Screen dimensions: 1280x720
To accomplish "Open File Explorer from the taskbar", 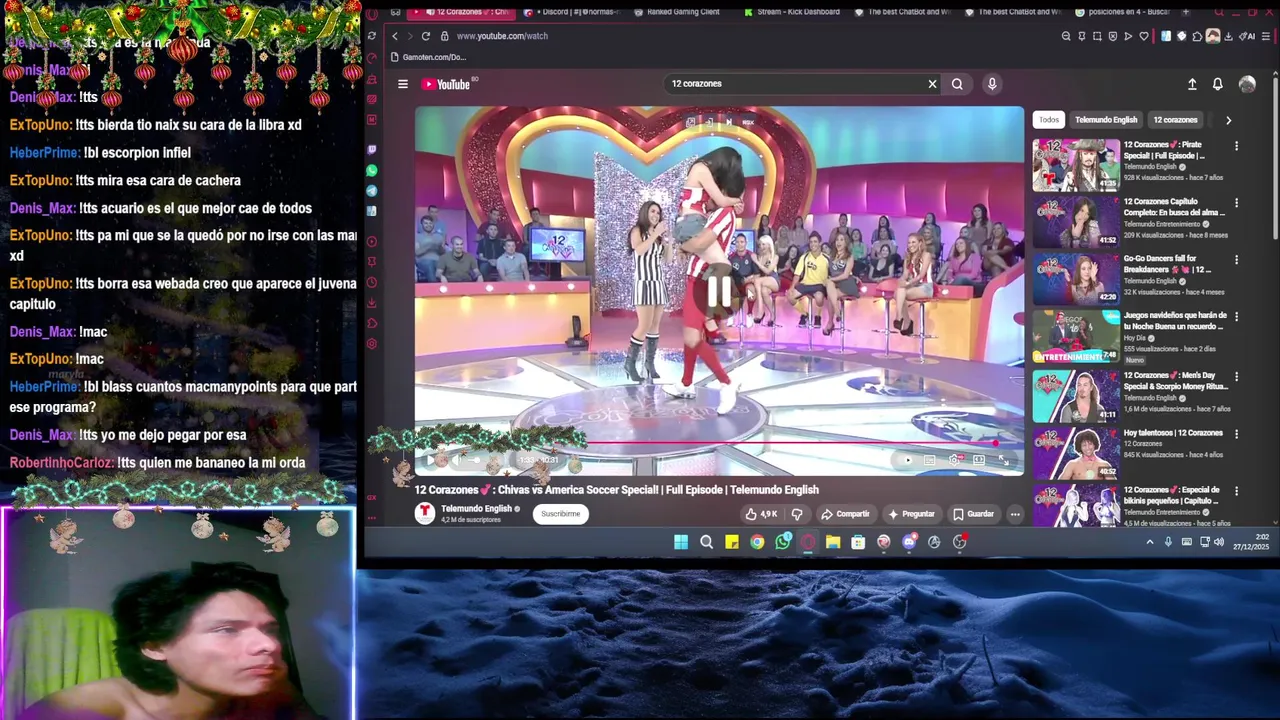I will [x=833, y=542].
